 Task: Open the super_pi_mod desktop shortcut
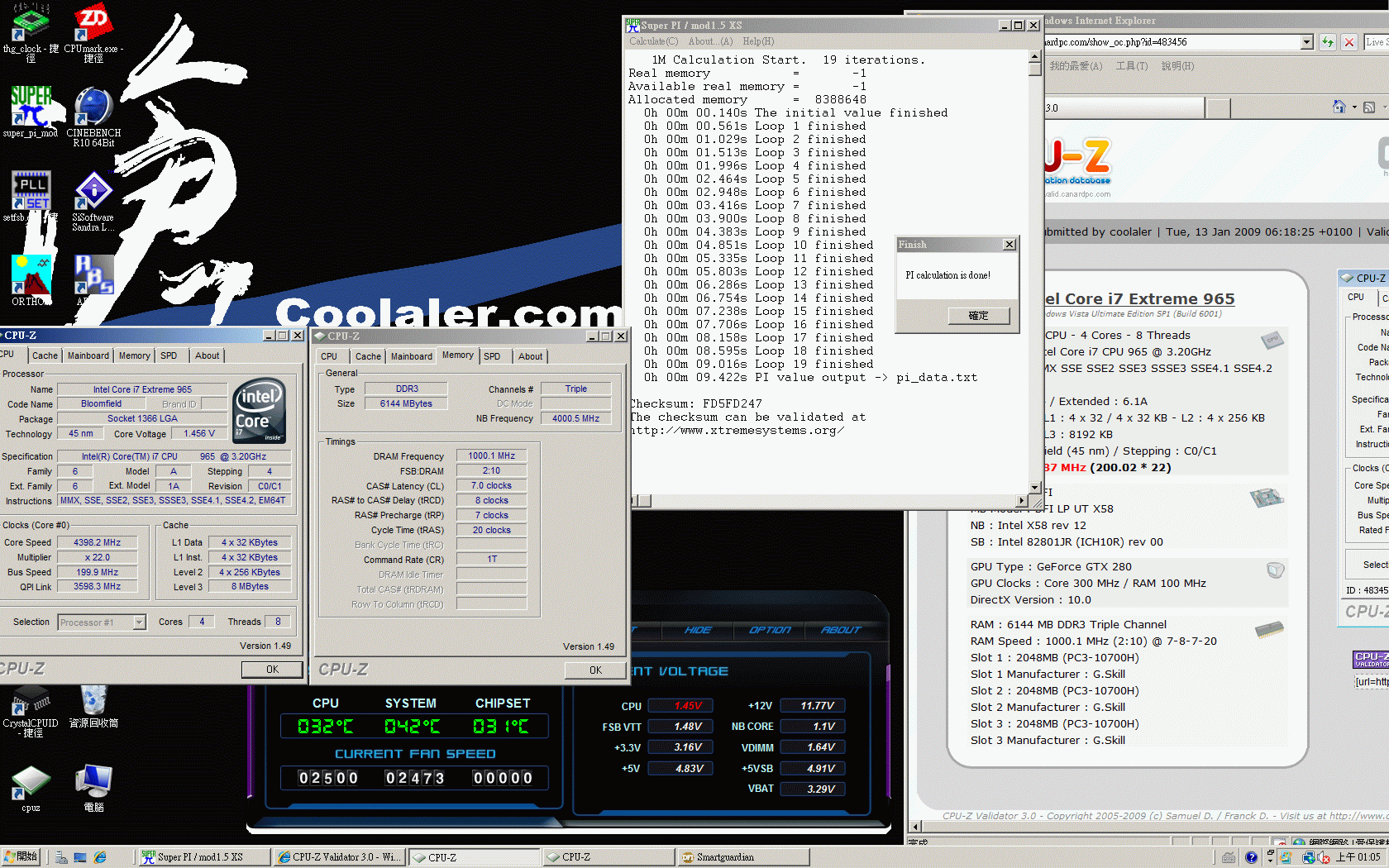click(31, 109)
